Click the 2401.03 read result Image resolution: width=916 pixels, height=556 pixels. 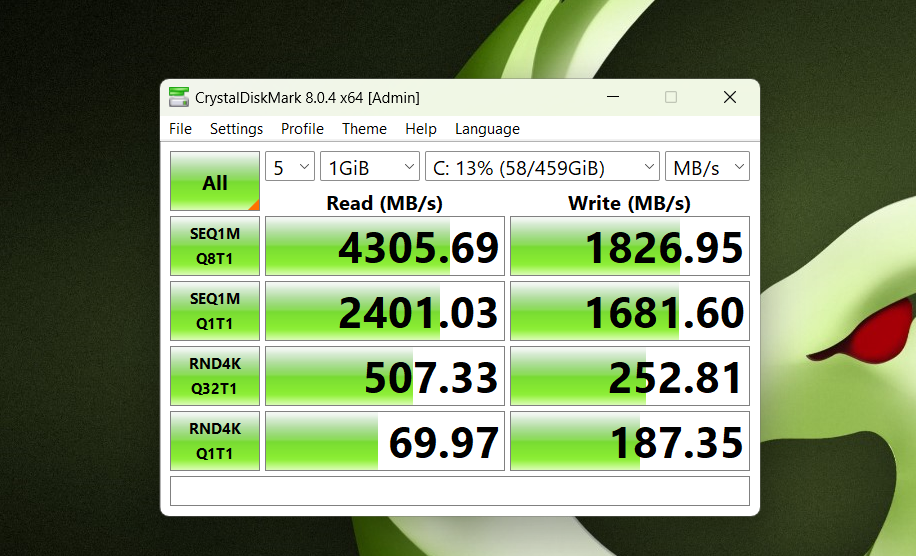385,311
